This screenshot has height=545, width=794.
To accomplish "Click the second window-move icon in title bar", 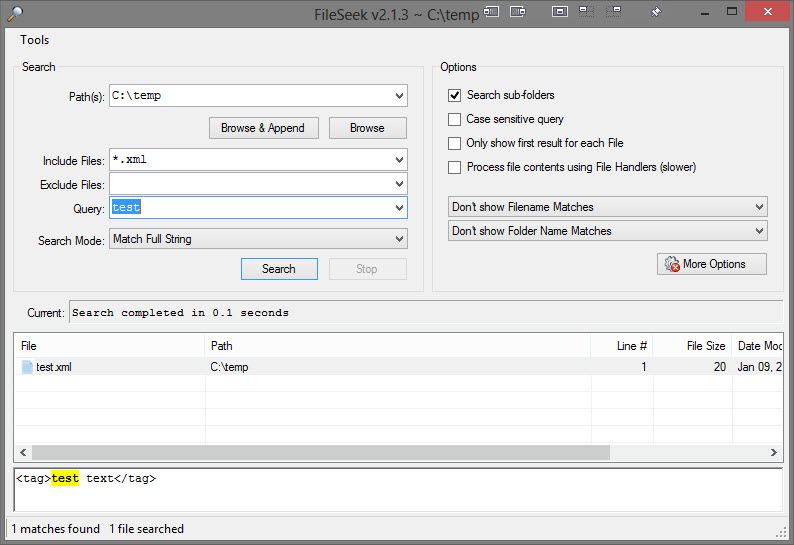I will (519, 12).
